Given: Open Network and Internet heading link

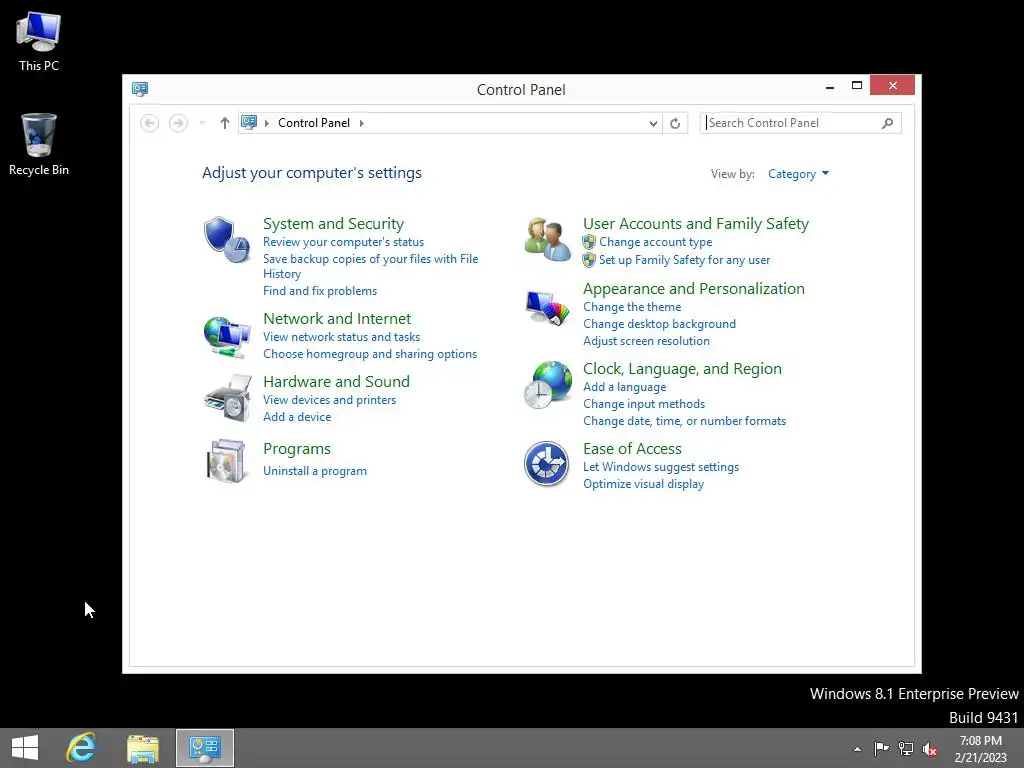Looking at the screenshot, I should tap(337, 318).
